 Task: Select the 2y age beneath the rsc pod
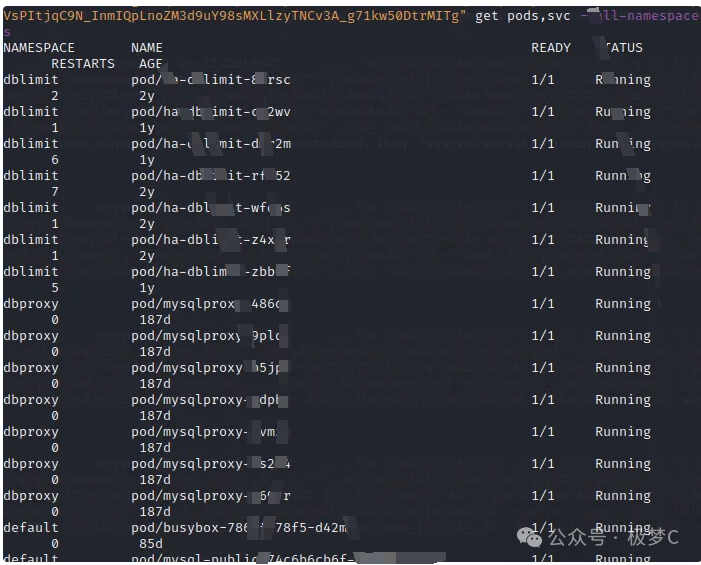pyautogui.click(x=147, y=96)
